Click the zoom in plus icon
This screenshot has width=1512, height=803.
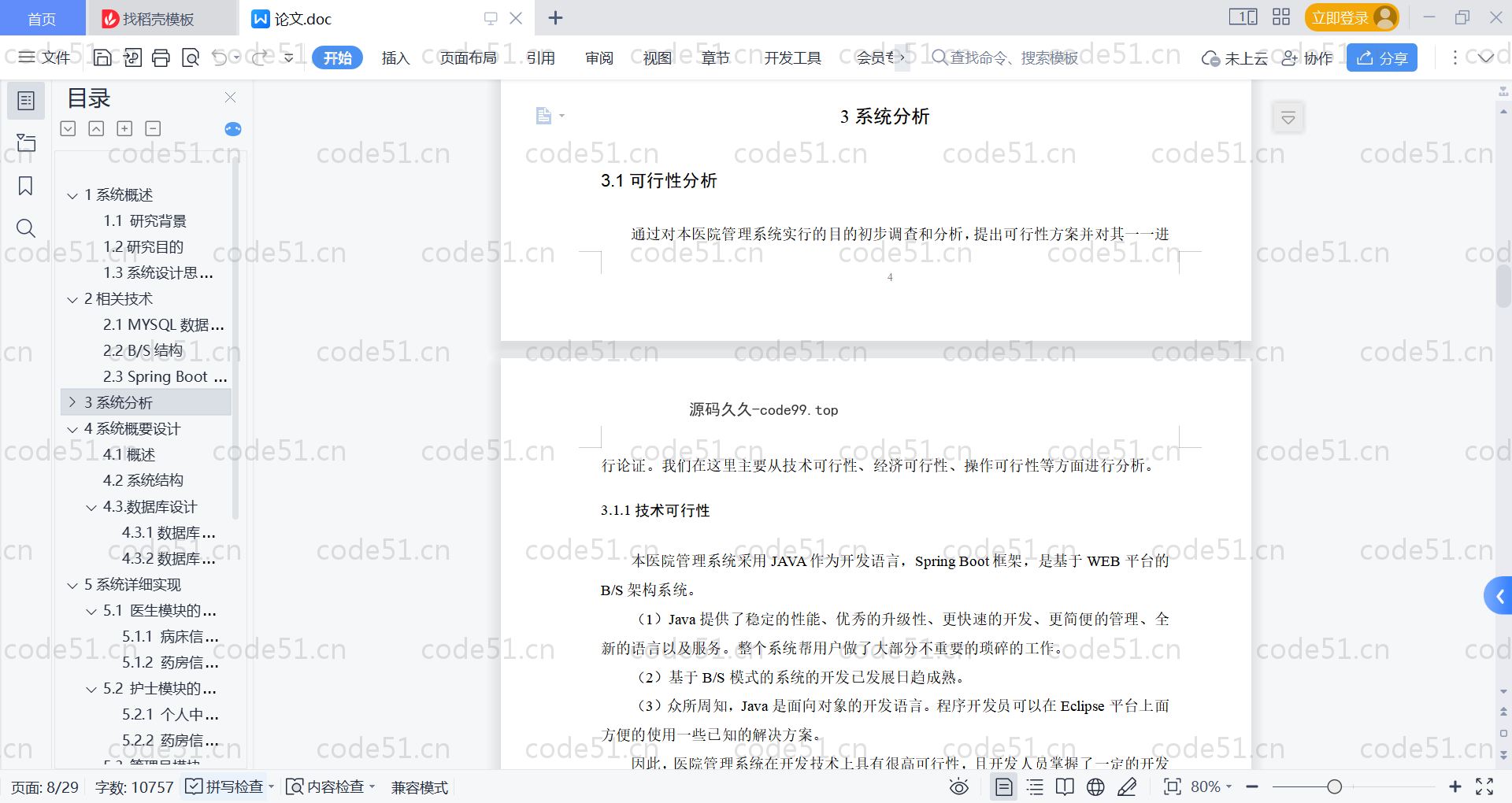pyautogui.click(x=1455, y=786)
